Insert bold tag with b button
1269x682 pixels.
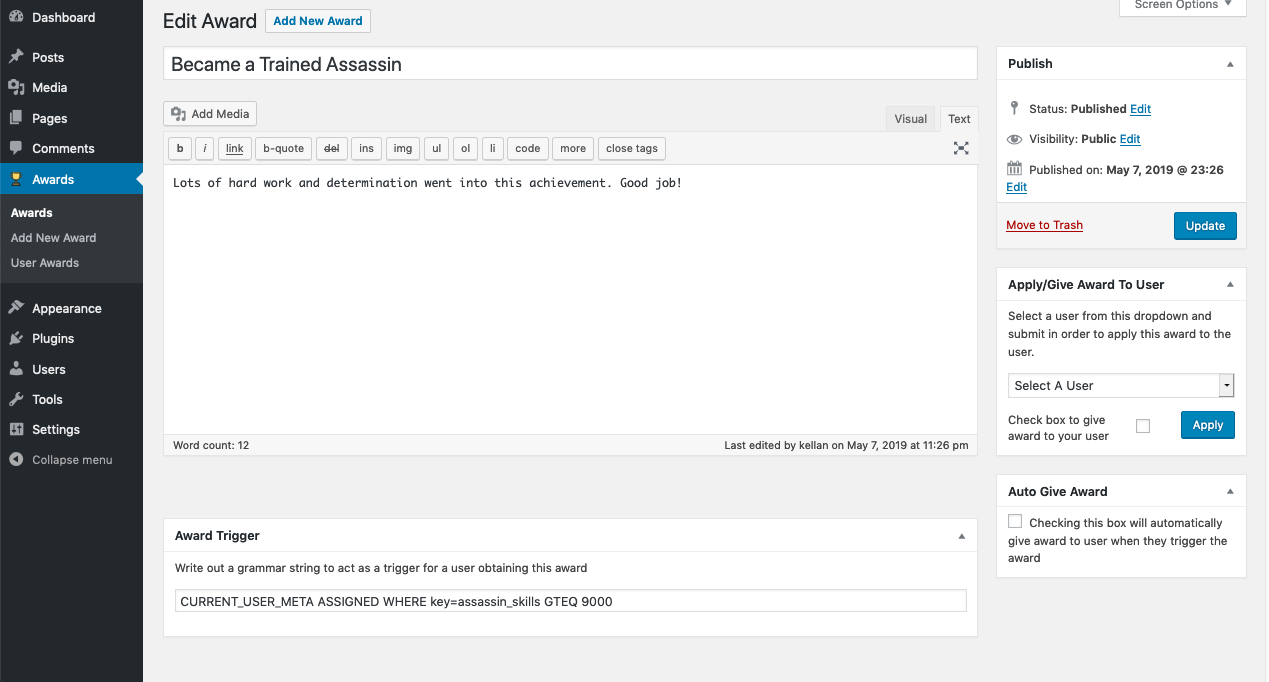(x=180, y=148)
